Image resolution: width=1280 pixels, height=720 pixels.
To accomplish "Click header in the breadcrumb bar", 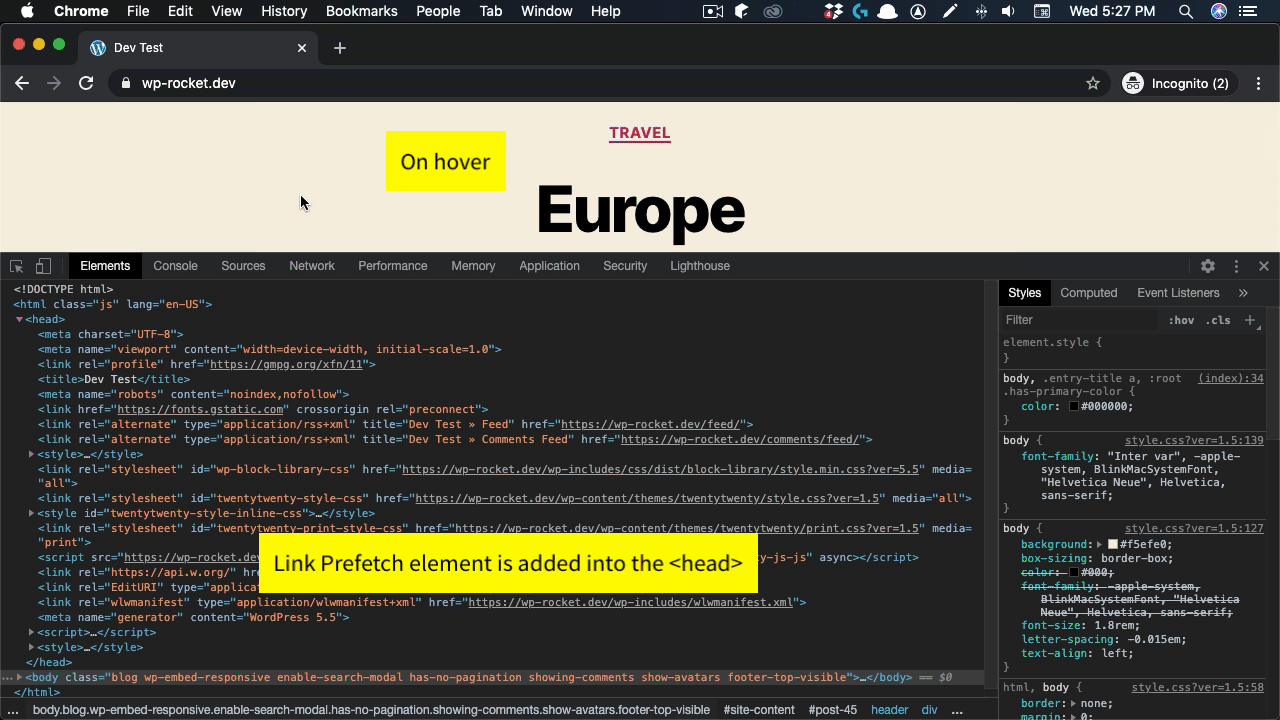I will (x=889, y=710).
